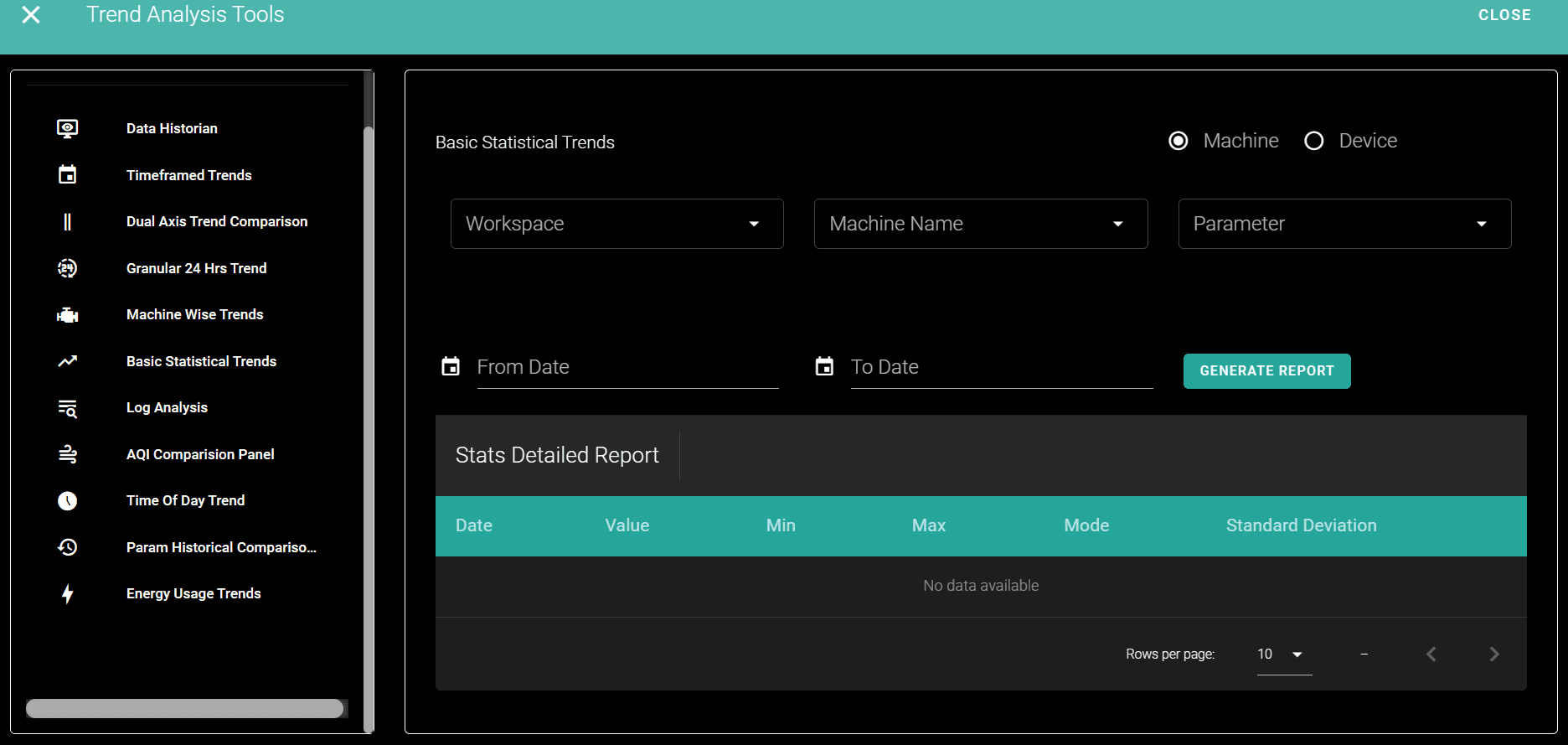Expand the Machine Name dropdown

pos(980,224)
